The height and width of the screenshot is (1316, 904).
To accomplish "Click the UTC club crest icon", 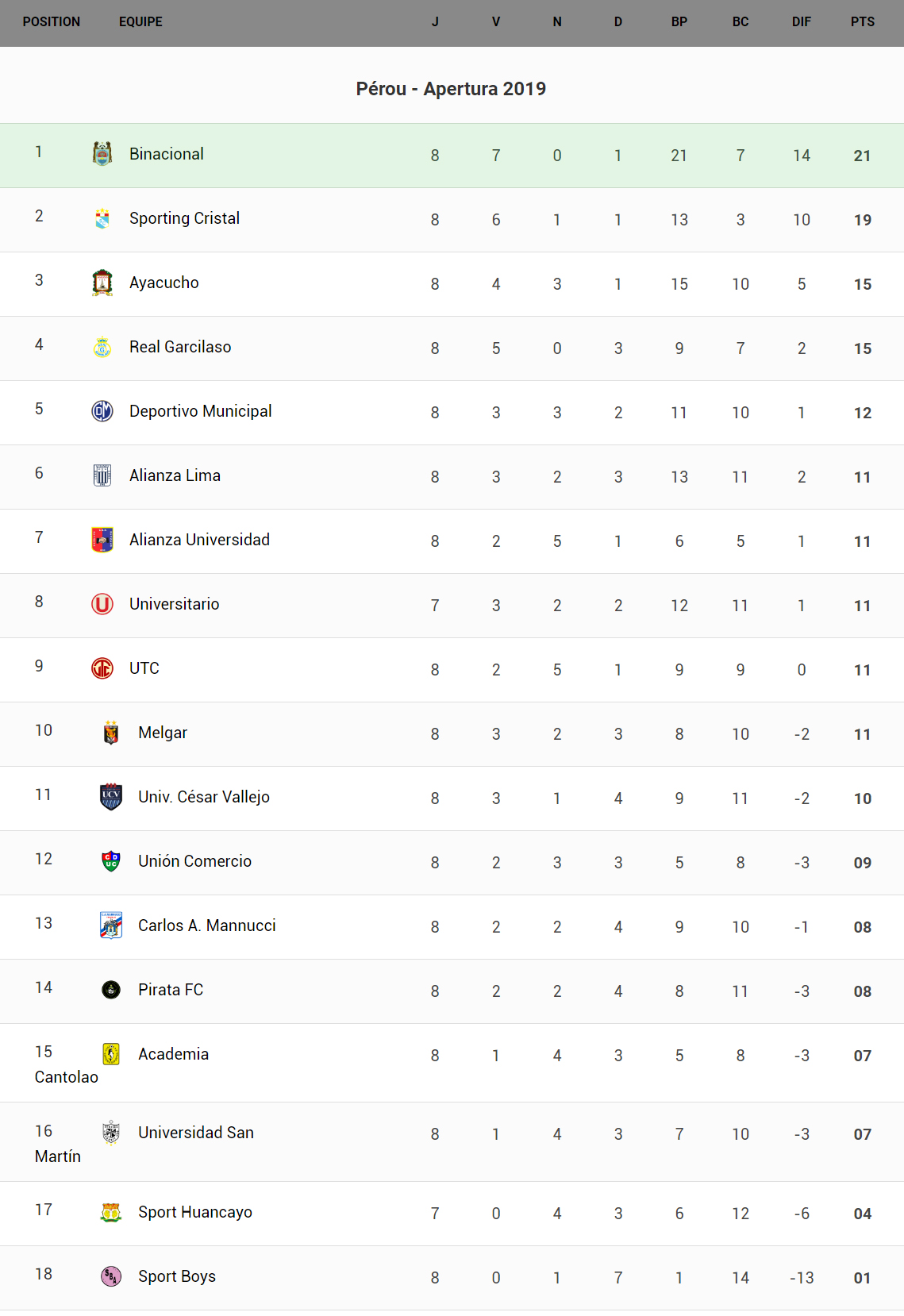I will pyautogui.click(x=102, y=668).
